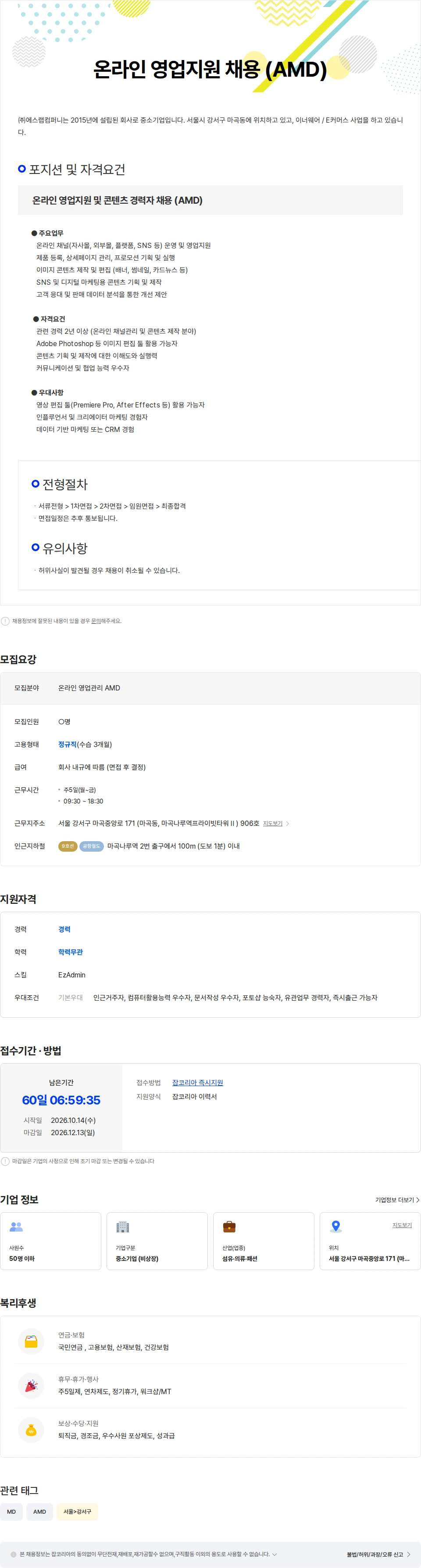Click the gray dot icon in the footer notice
The height and width of the screenshot is (1568, 421).
click(x=14, y=1554)
